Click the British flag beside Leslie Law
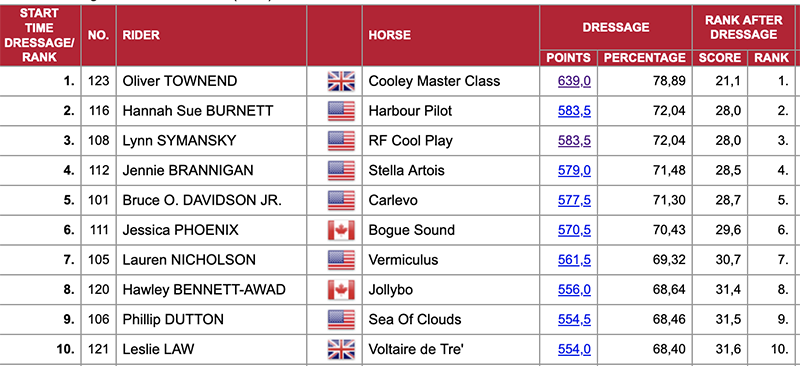 (x=341, y=350)
